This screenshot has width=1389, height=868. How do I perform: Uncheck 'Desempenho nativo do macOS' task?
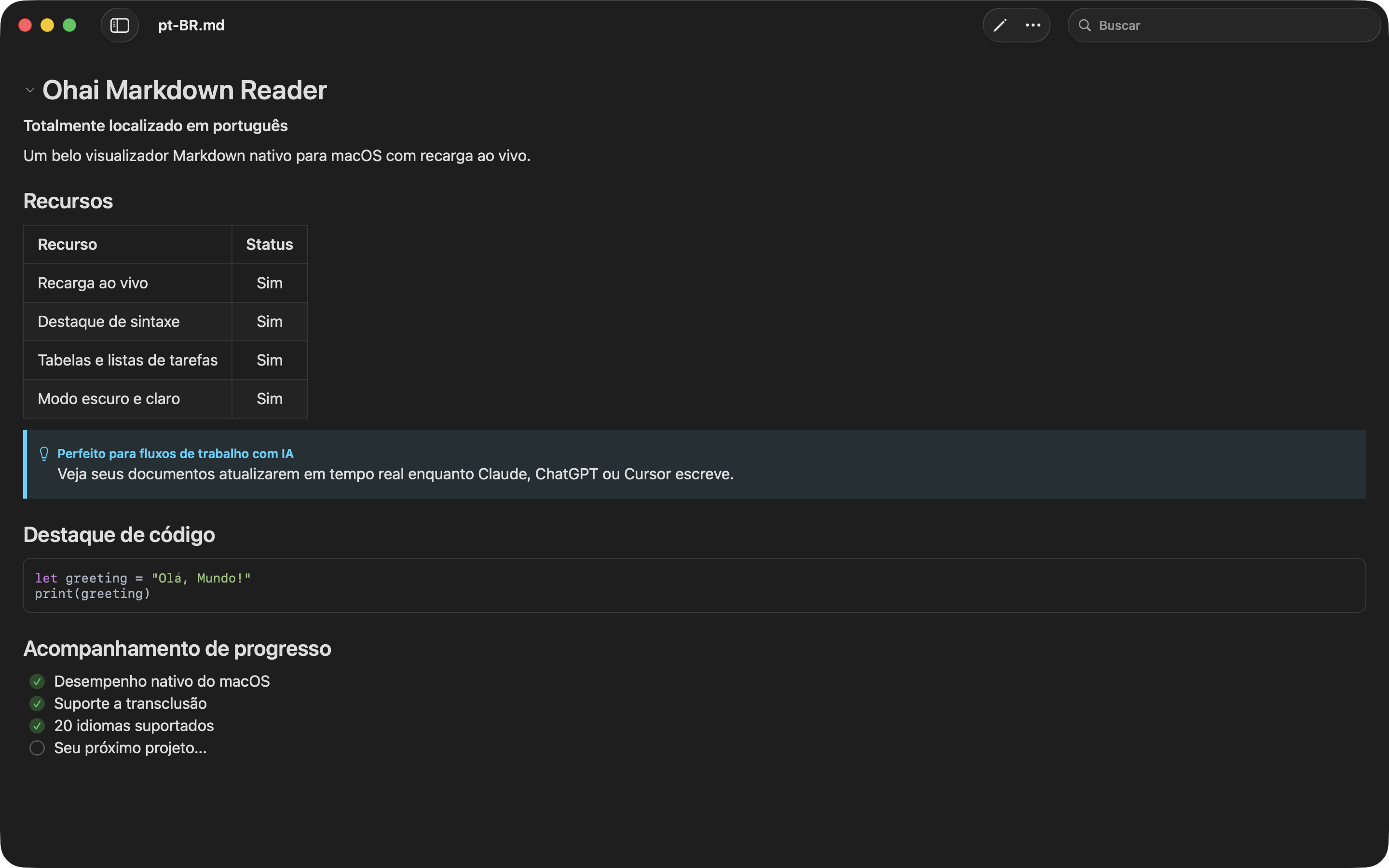[37, 681]
